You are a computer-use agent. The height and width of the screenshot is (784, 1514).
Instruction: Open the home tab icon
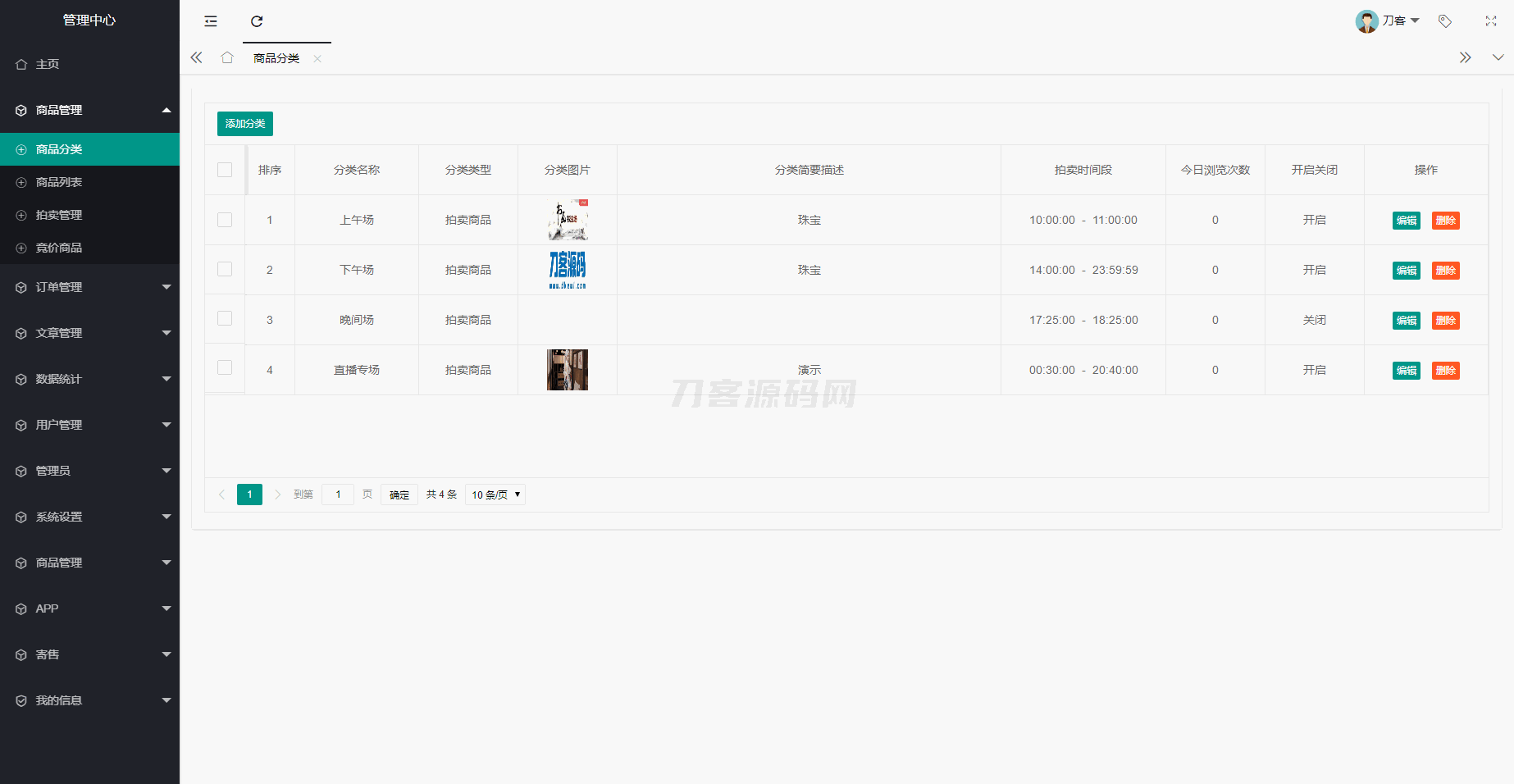[x=227, y=57]
